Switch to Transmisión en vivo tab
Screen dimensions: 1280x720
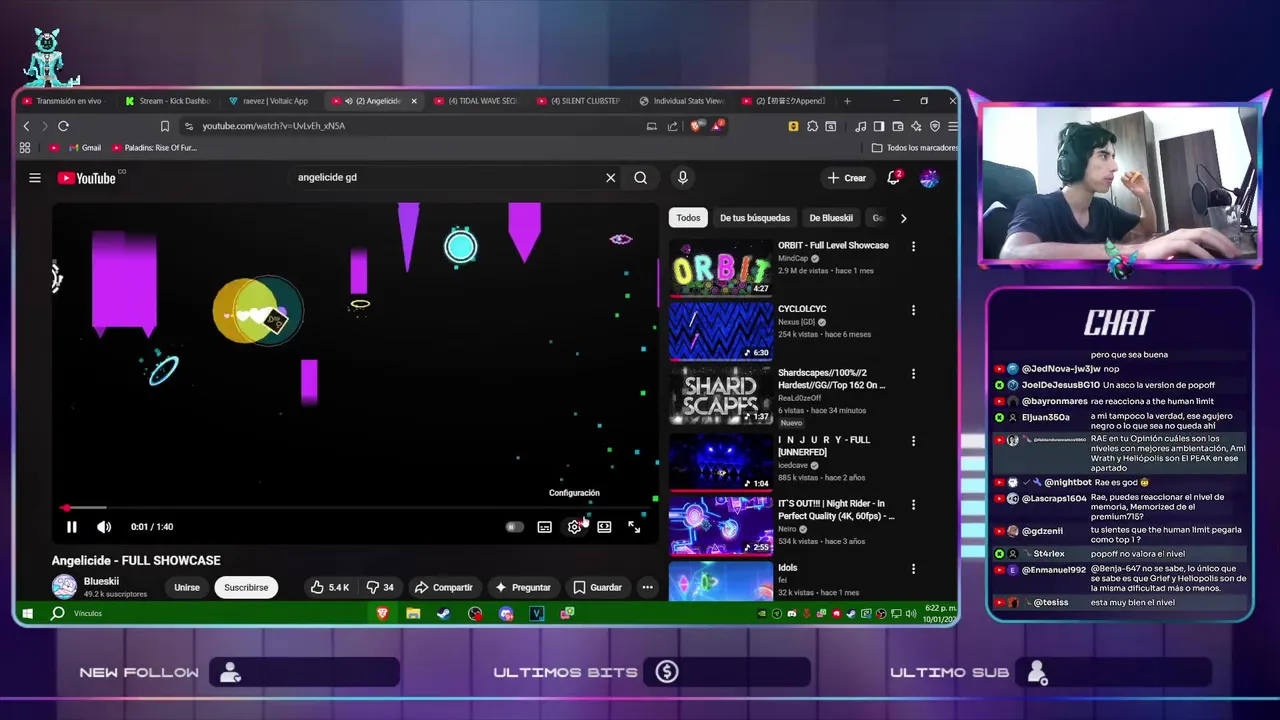pyautogui.click(x=66, y=101)
